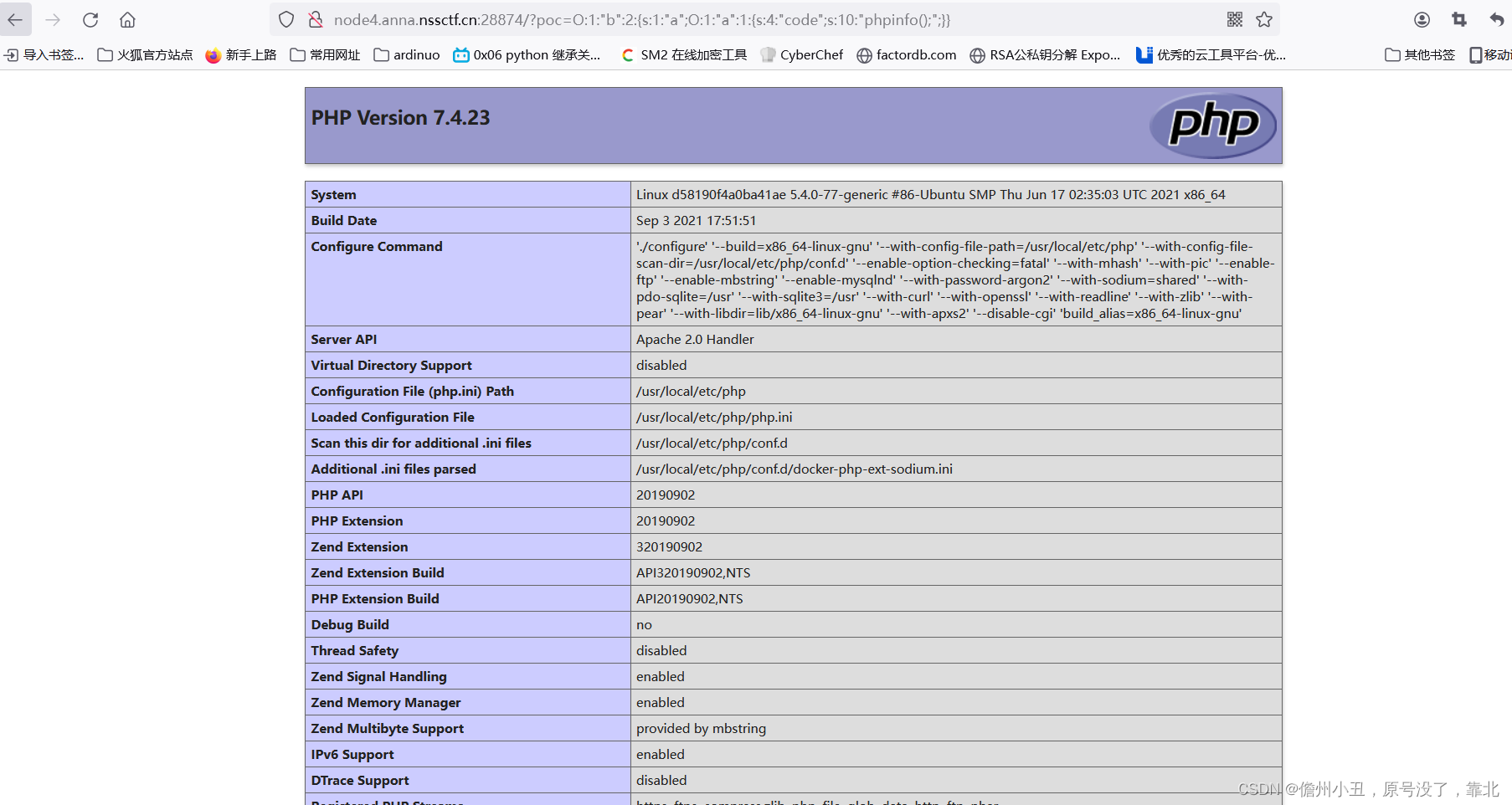Reload the current page
Image resolution: width=1512 pixels, height=805 pixels.
pyautogui.click(x=90, y=19)
